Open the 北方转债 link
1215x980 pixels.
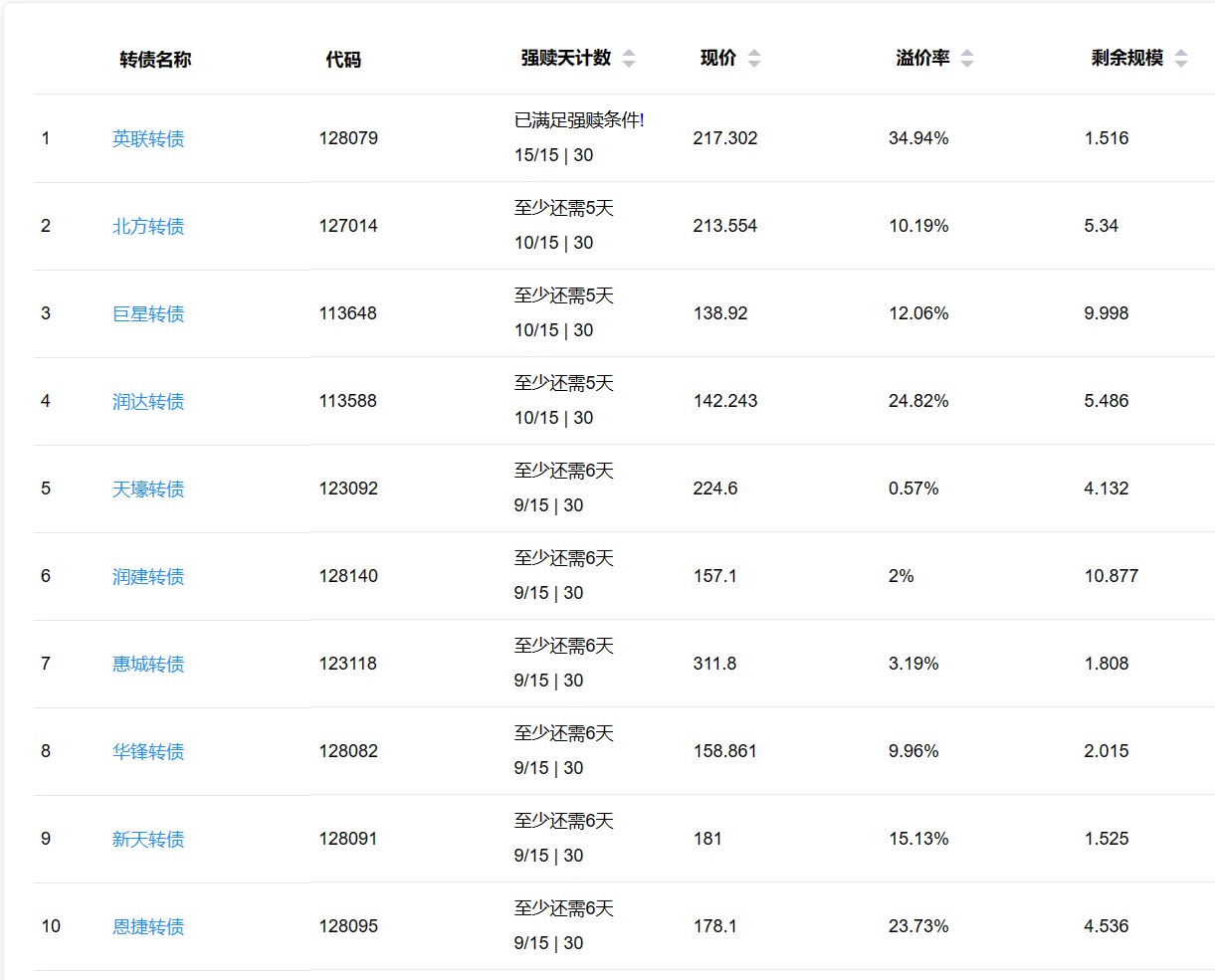(x=148, y=227)
